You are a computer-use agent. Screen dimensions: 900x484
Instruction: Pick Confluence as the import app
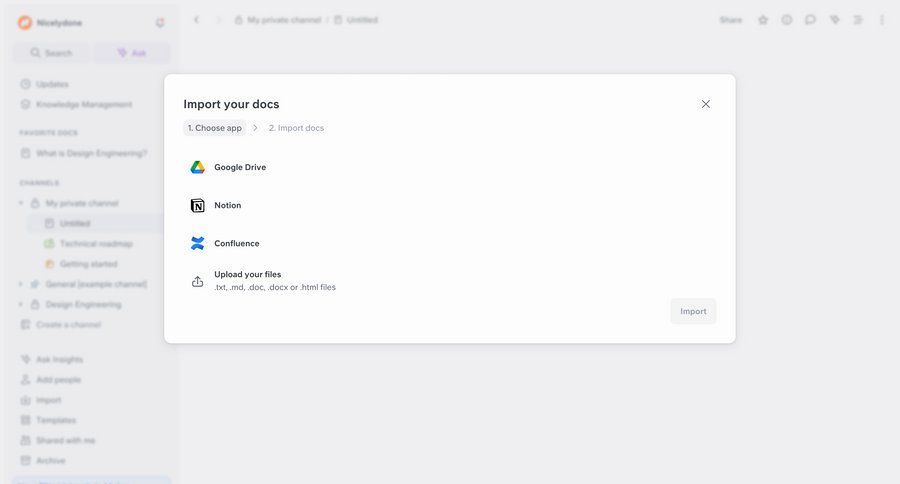[236, 243]
